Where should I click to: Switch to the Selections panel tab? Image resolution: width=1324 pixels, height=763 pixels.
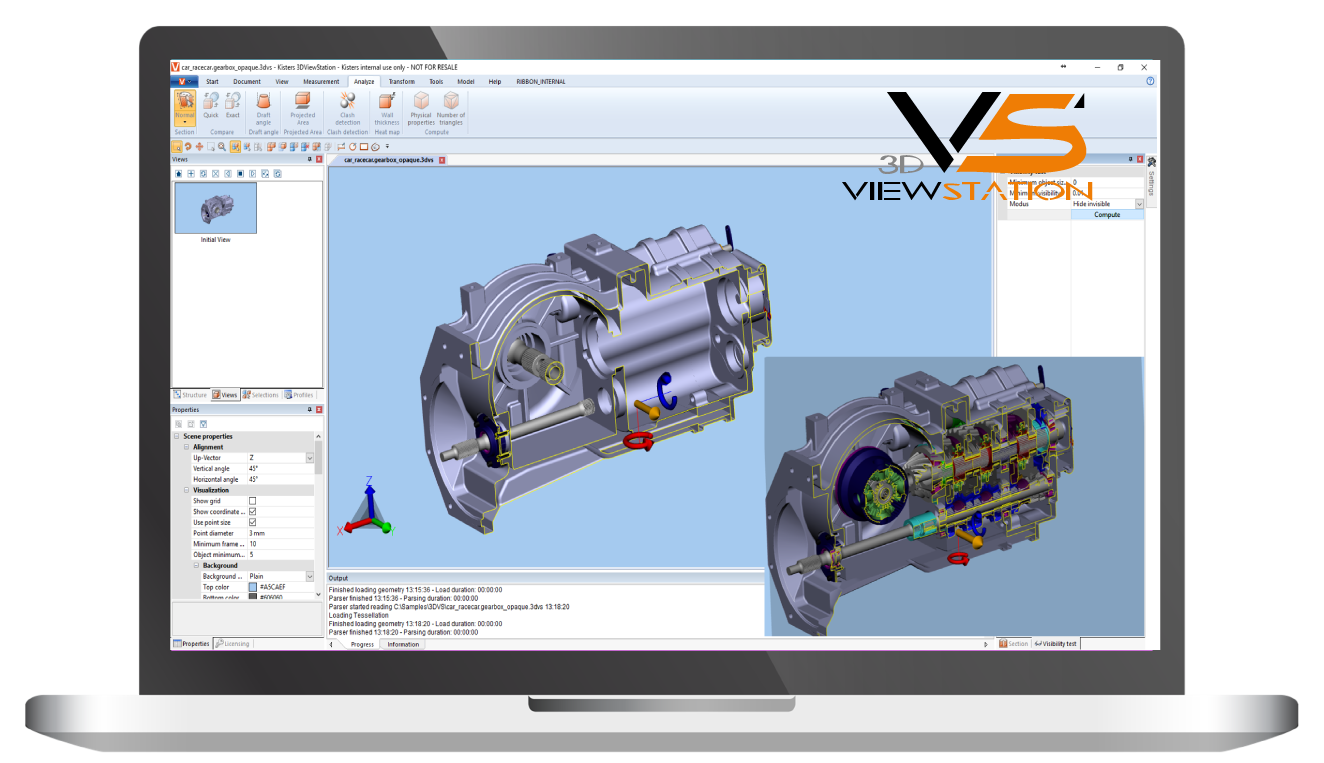(261, 395)
